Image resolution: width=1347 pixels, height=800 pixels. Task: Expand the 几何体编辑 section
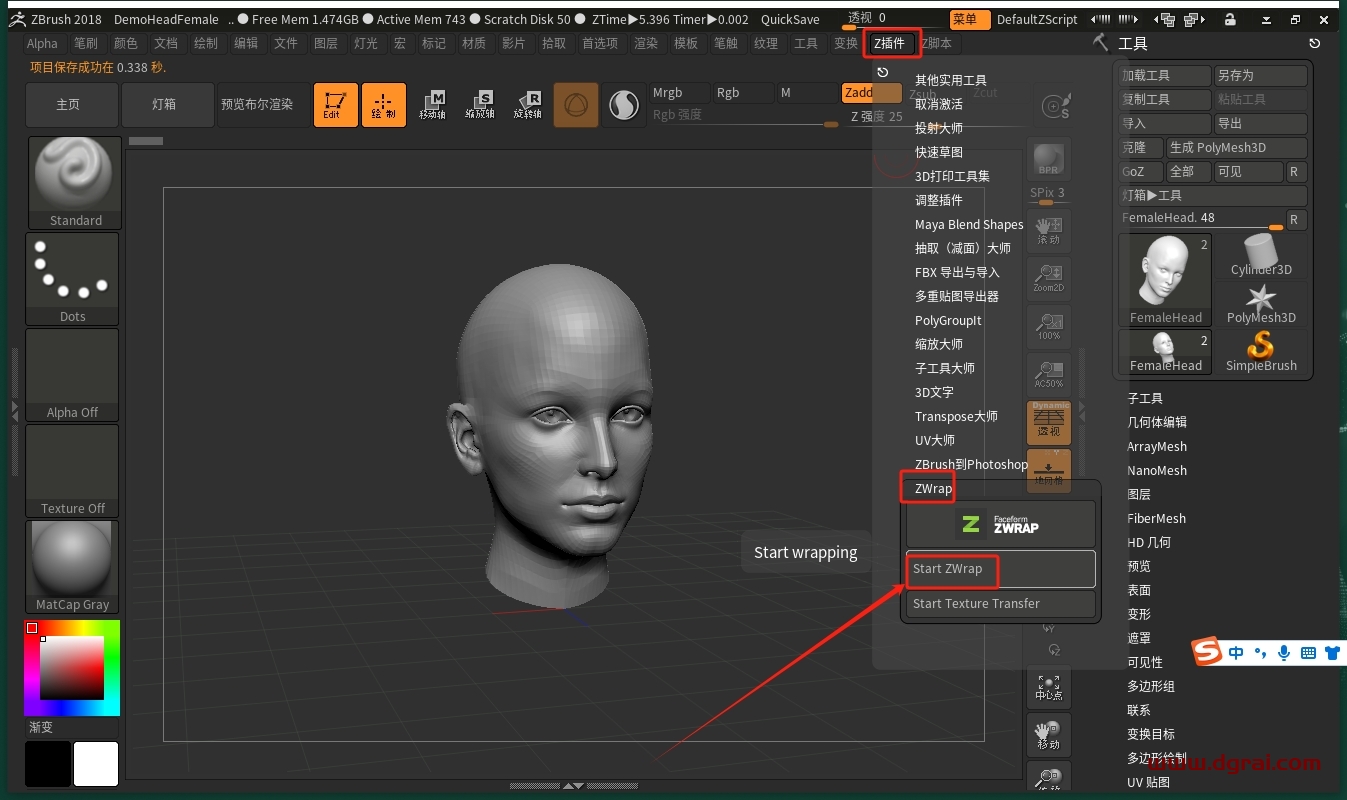click(x=1157, y=422)
